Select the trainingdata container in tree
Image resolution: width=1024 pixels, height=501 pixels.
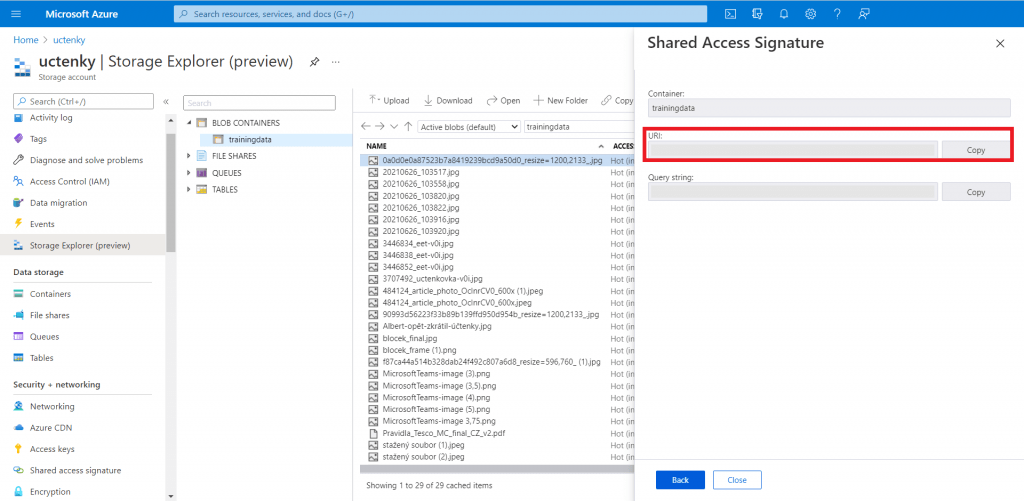251,139
